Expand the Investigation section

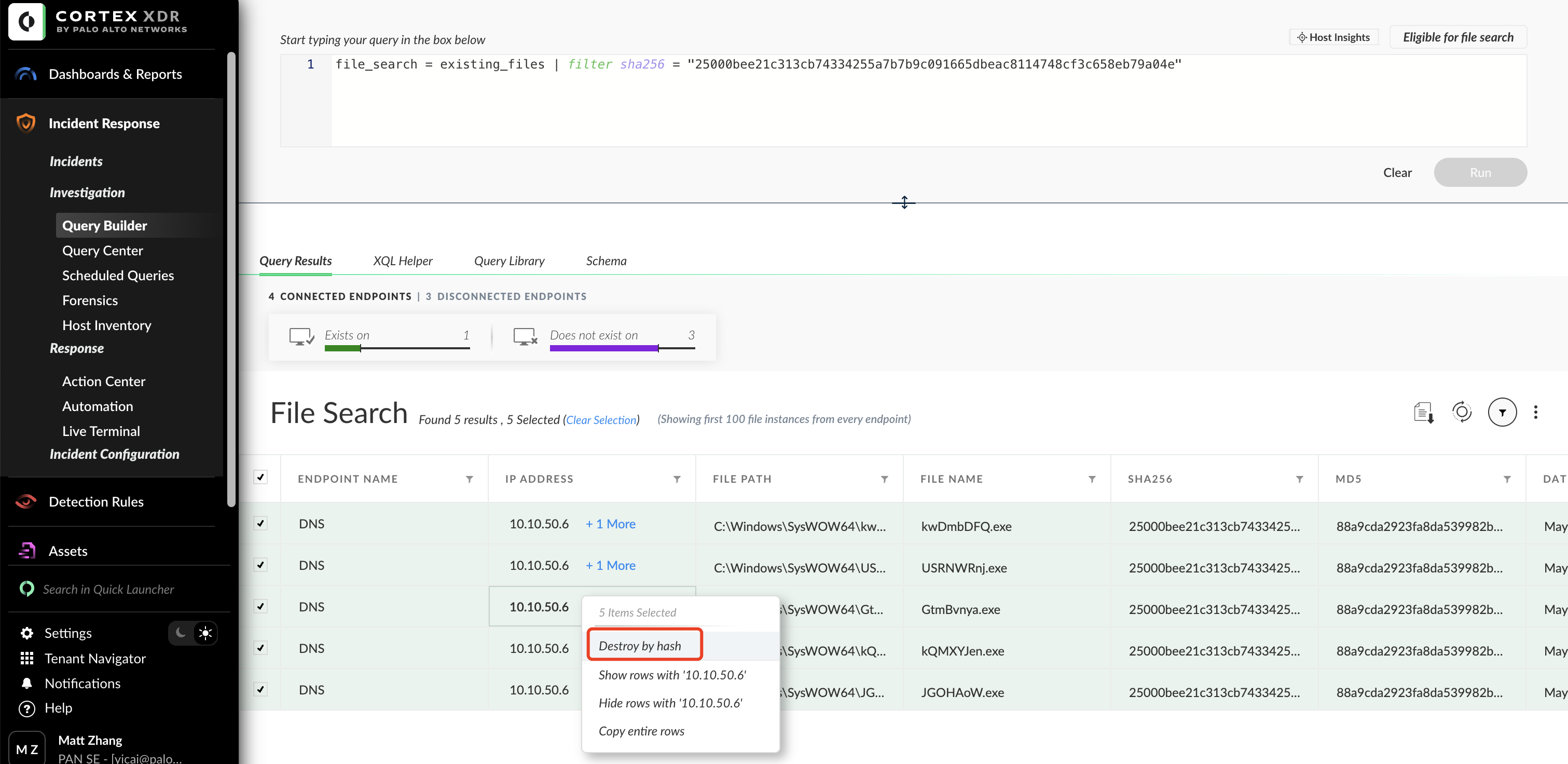(87, 193)
